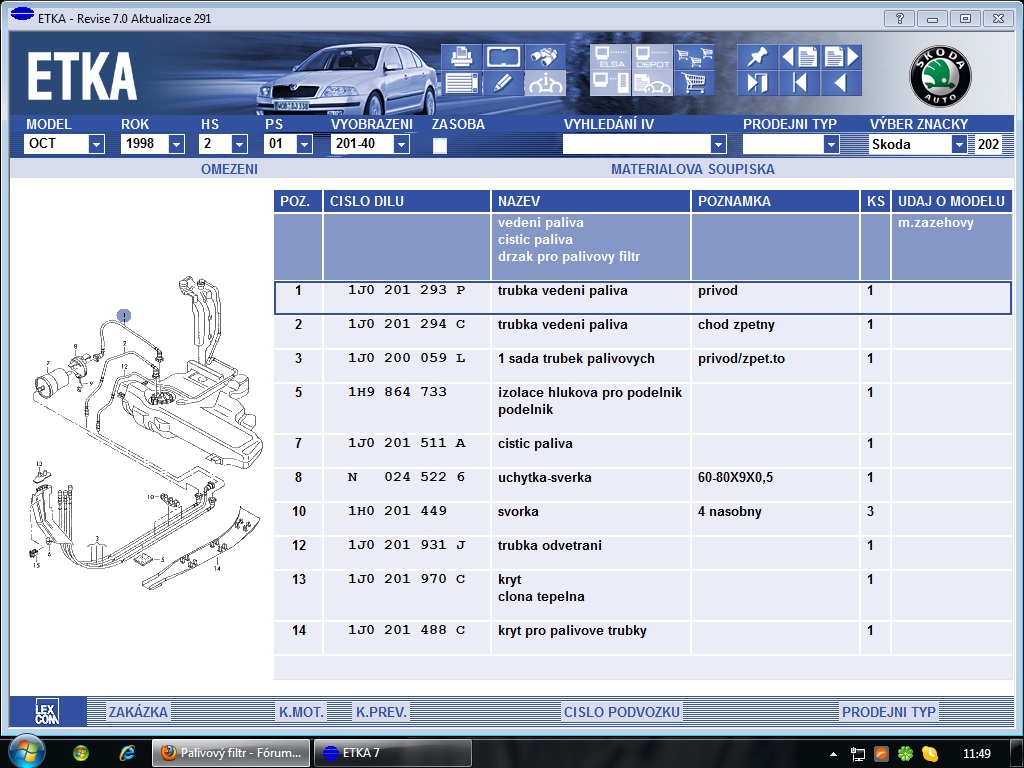
Task: Click the exit door icon
Action: coord(757,83)
